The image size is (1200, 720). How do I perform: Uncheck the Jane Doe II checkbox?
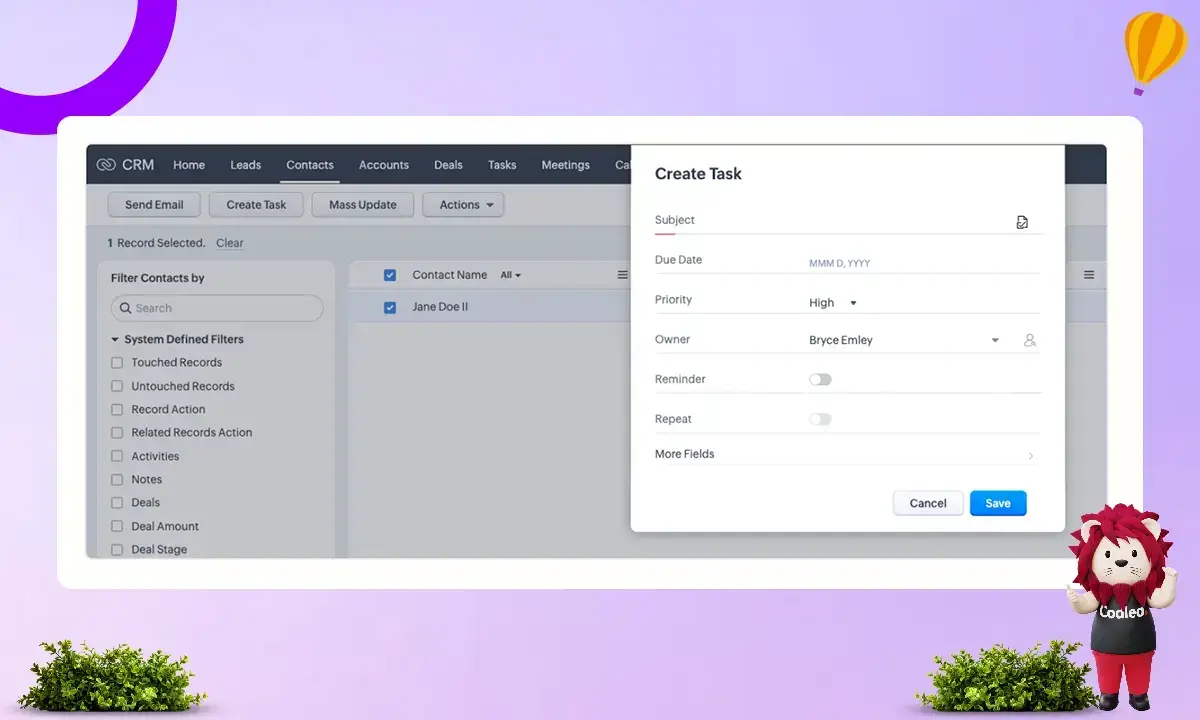click(x=390, y=308)
